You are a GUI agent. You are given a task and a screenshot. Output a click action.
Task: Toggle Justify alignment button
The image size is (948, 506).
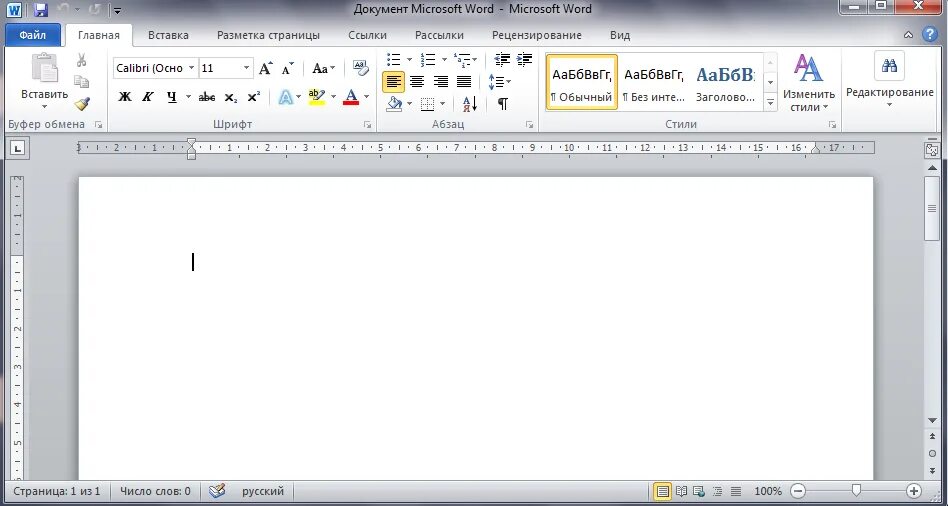click(464, 81)
